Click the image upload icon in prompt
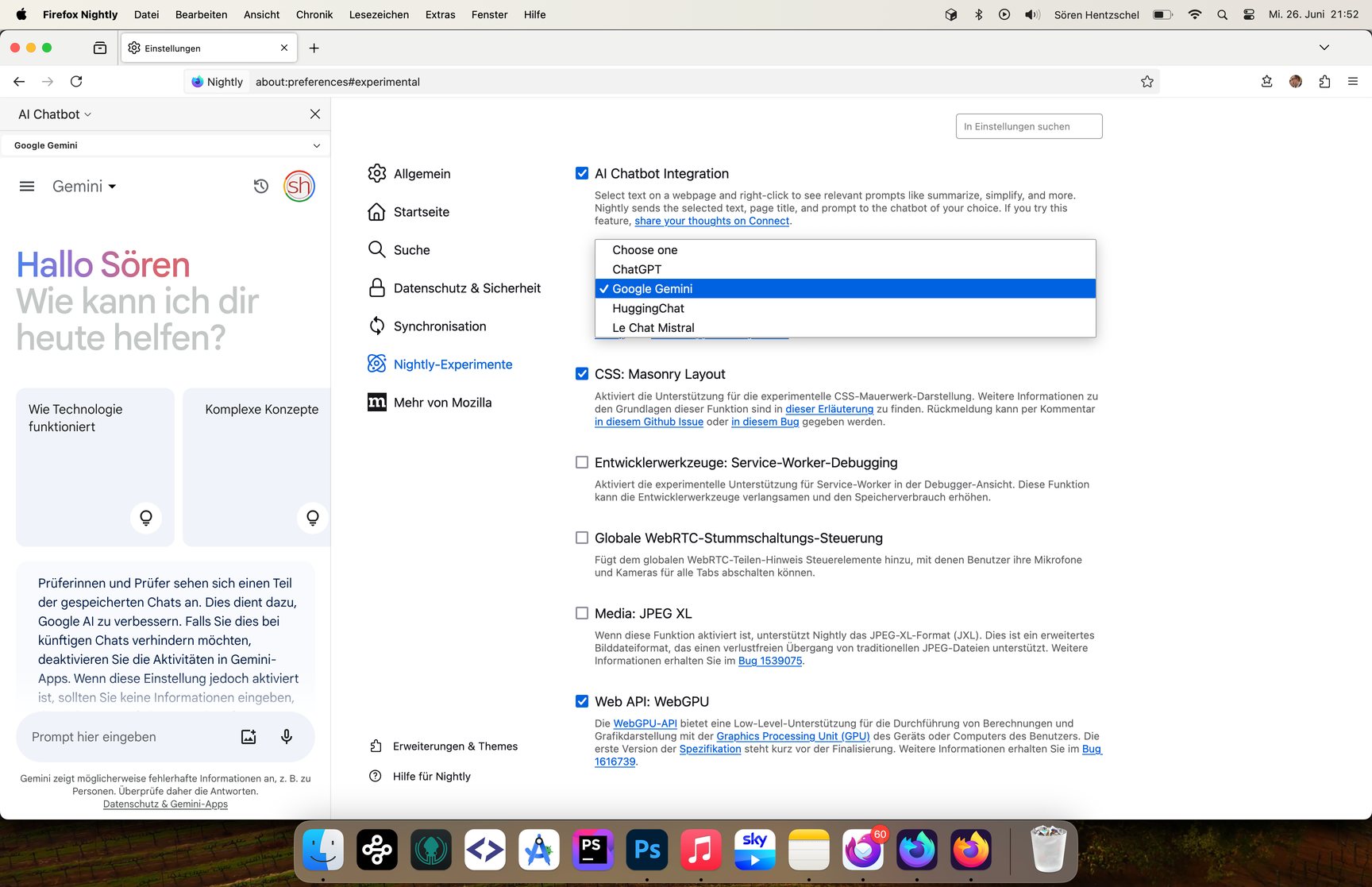This screenshot has height=887, width=1372. [249, 737]
